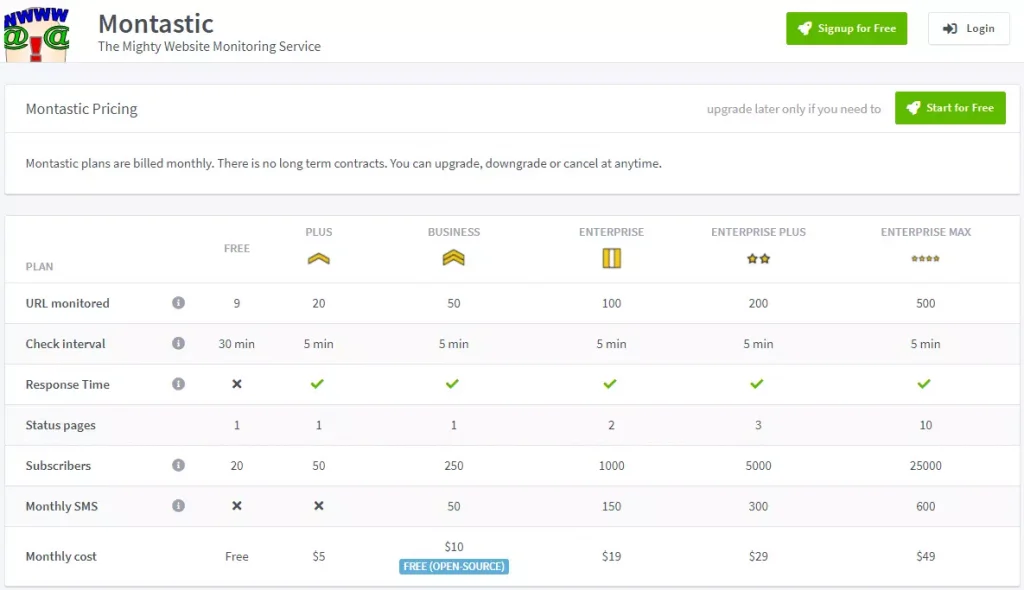Open the Login button
The image size is (1024, 590).
[x=968, y=29]
